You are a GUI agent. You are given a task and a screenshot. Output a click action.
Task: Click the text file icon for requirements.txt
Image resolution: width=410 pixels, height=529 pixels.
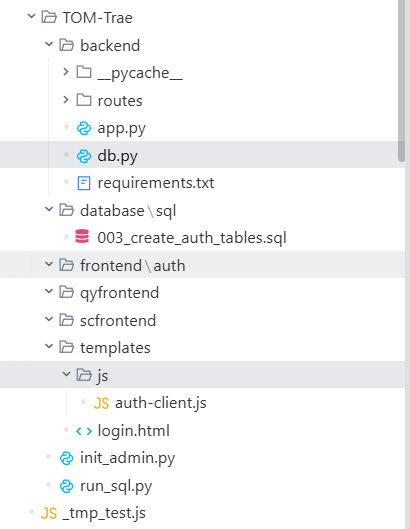pyautogui.click(x=84, y=184)
